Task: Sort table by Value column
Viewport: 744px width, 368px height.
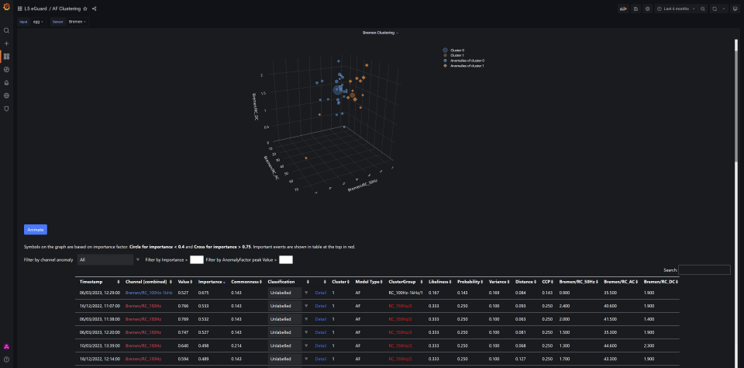Action: point(186,282)
